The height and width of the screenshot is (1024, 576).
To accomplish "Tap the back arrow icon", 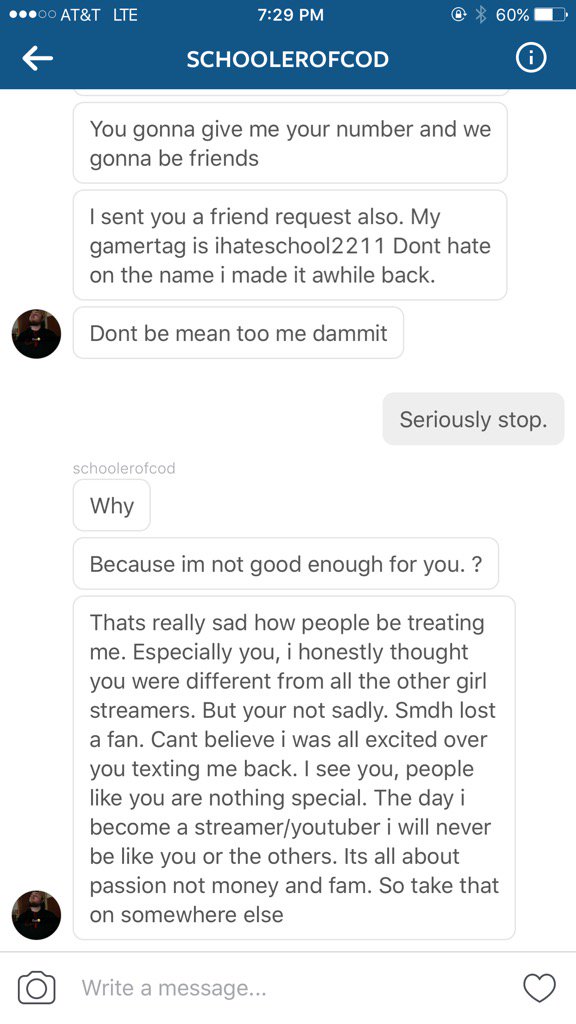I will pyautogui.click(x=37, y=59).
